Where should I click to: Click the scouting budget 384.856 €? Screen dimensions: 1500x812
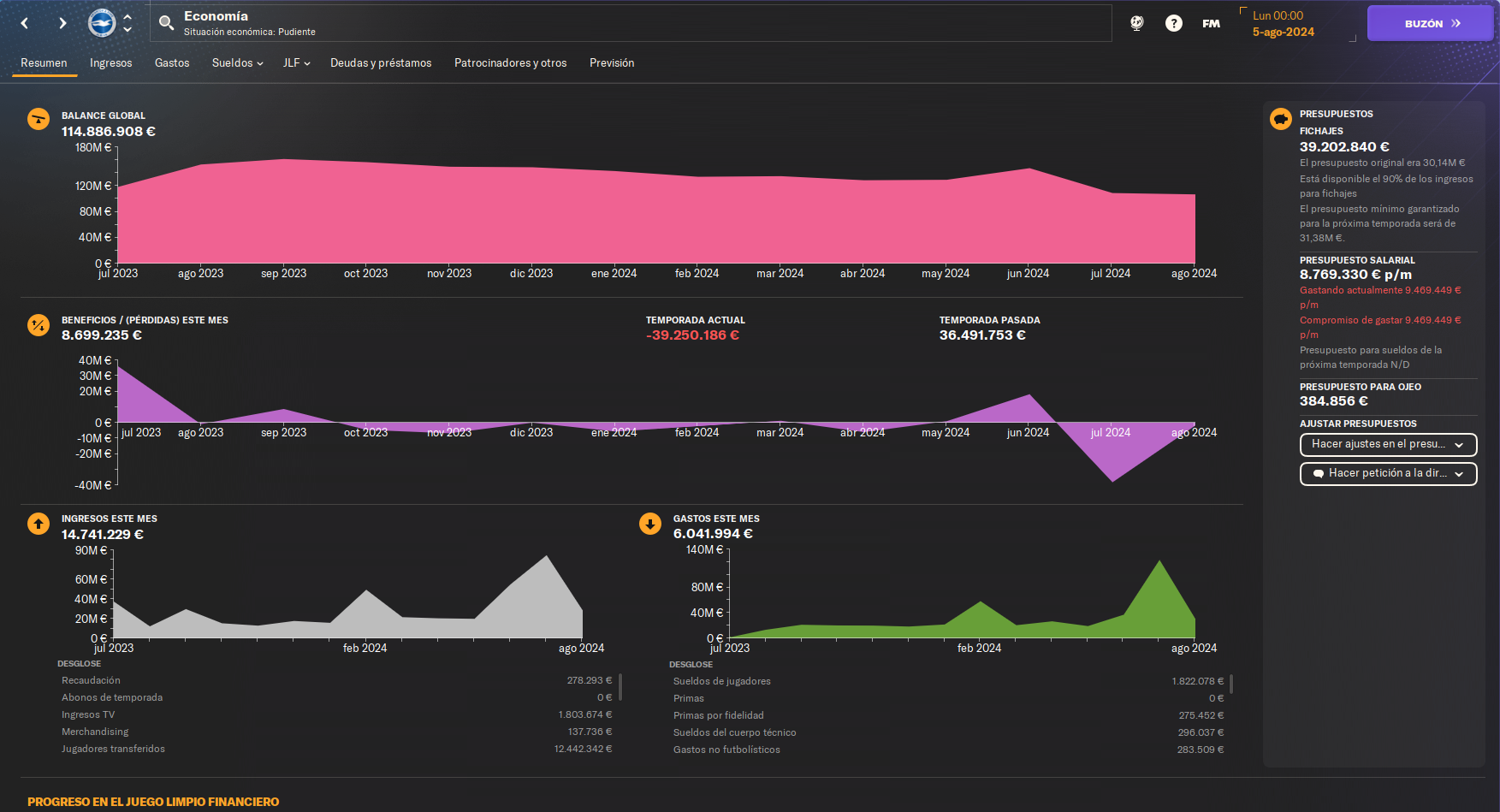[1333, 400]
